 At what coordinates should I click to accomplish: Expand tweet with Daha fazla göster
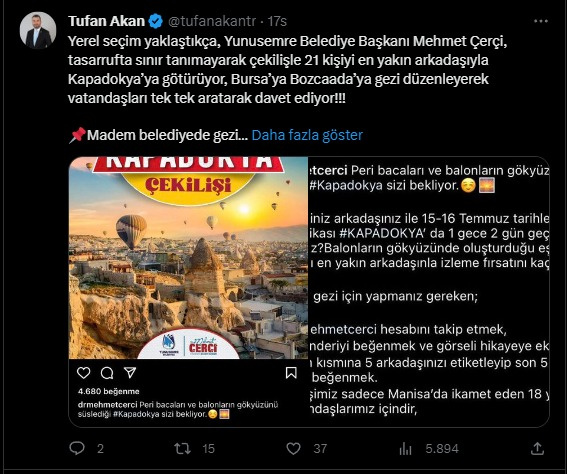(x=307, y=135)
